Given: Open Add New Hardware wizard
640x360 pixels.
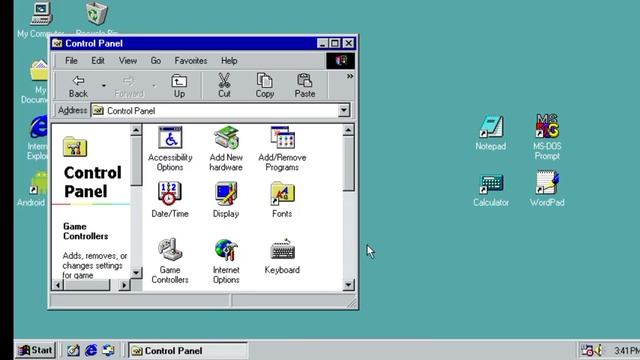Looking at the screenshot, I should (x=226, y=149).
